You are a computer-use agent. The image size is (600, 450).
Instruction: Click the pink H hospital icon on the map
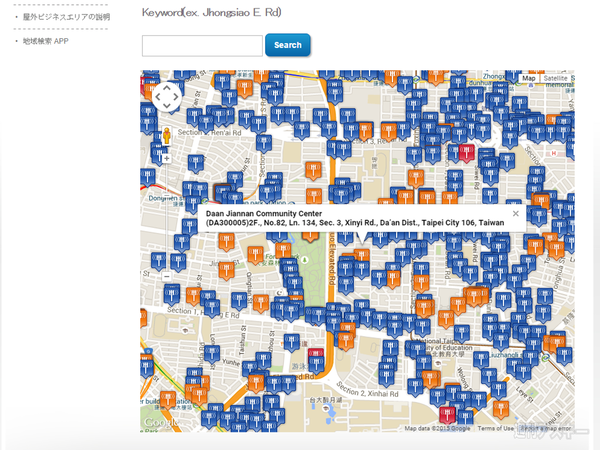tap(553, 153)
